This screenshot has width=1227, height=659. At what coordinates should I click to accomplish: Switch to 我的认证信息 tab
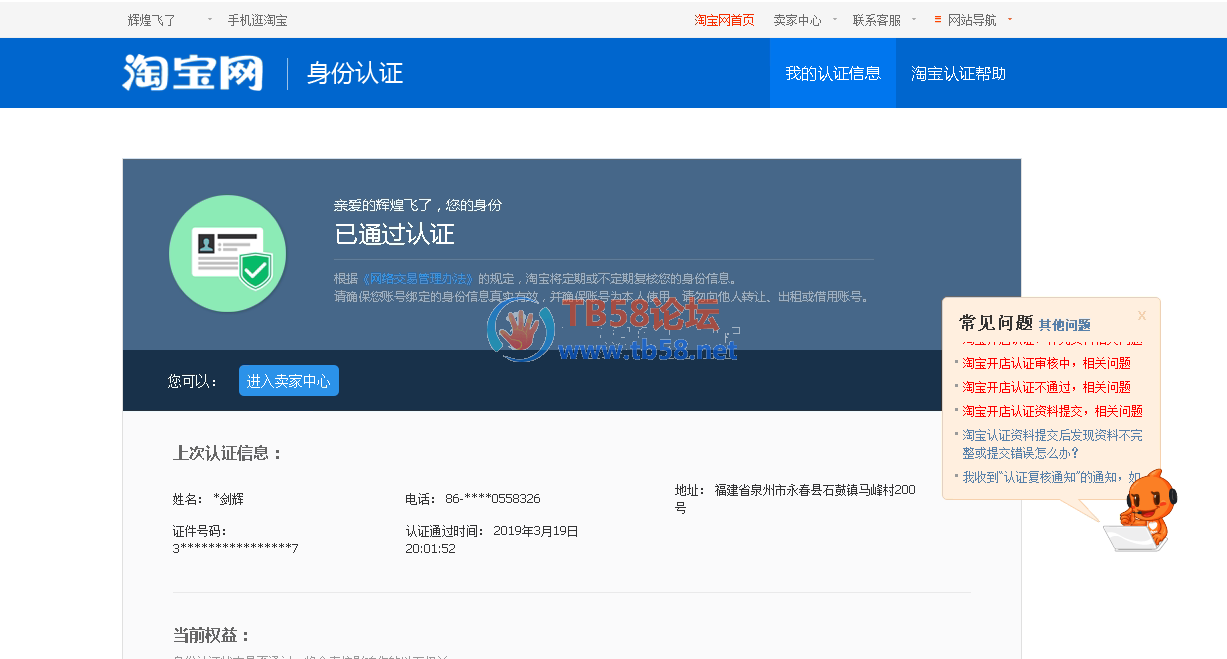(832, 73)
